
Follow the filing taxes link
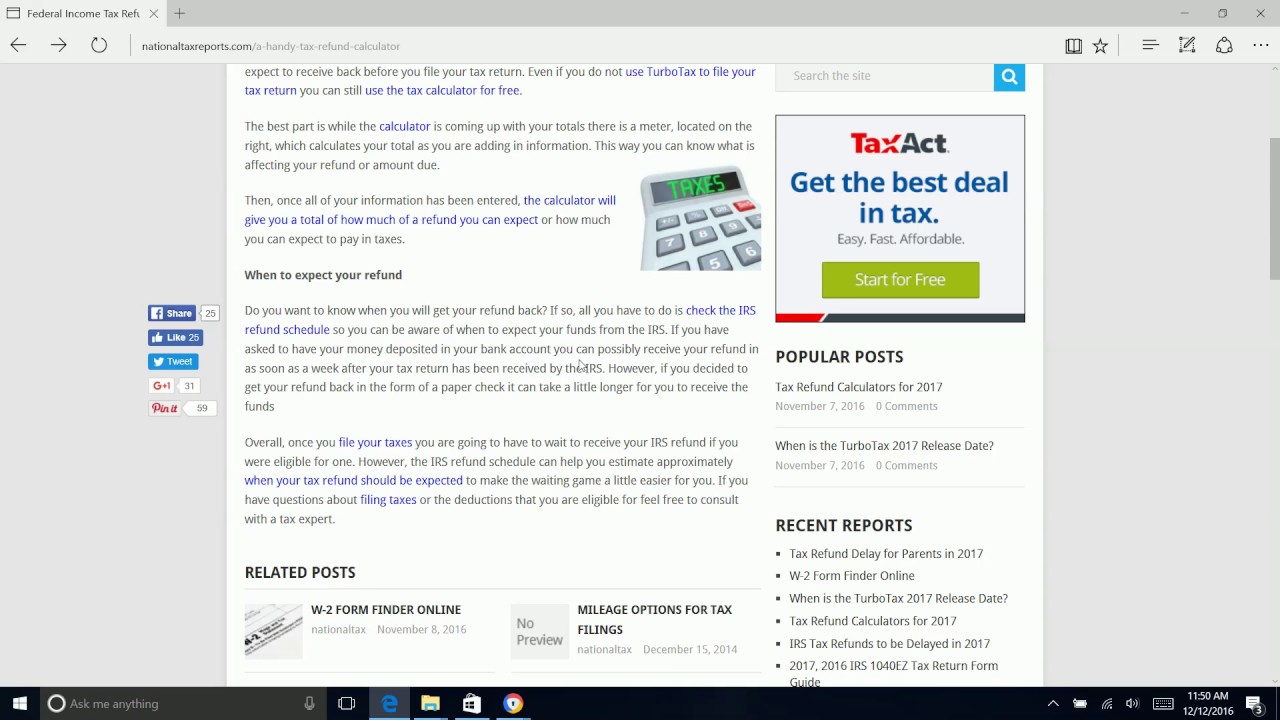[388, 500]
